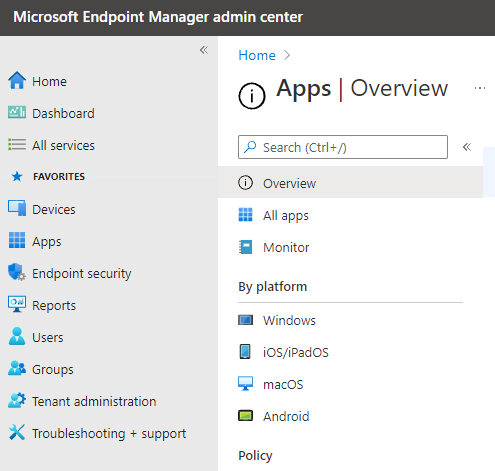The width and height of the screenshot is (495, 471).
Task: Click the Endpoint security shield icon
Action: point(17,272)
